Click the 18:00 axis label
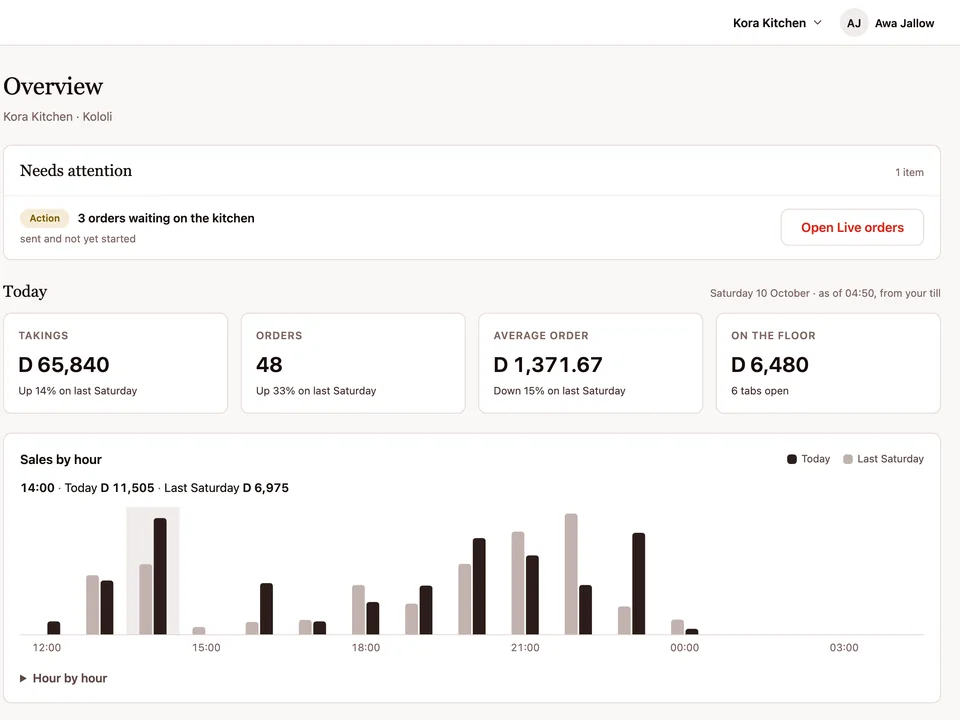Screen dimensions: 960x720 (x=366, y=647)
